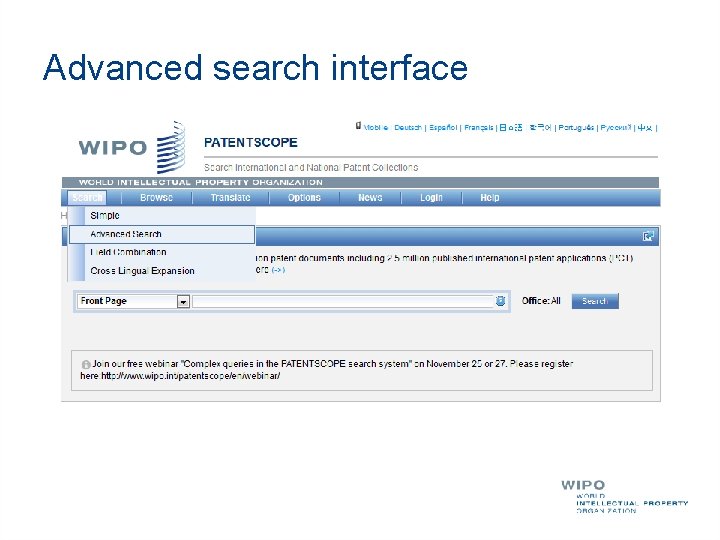Click the Office: All selector
The image size is (720, 540).
(x=541, y=301)
